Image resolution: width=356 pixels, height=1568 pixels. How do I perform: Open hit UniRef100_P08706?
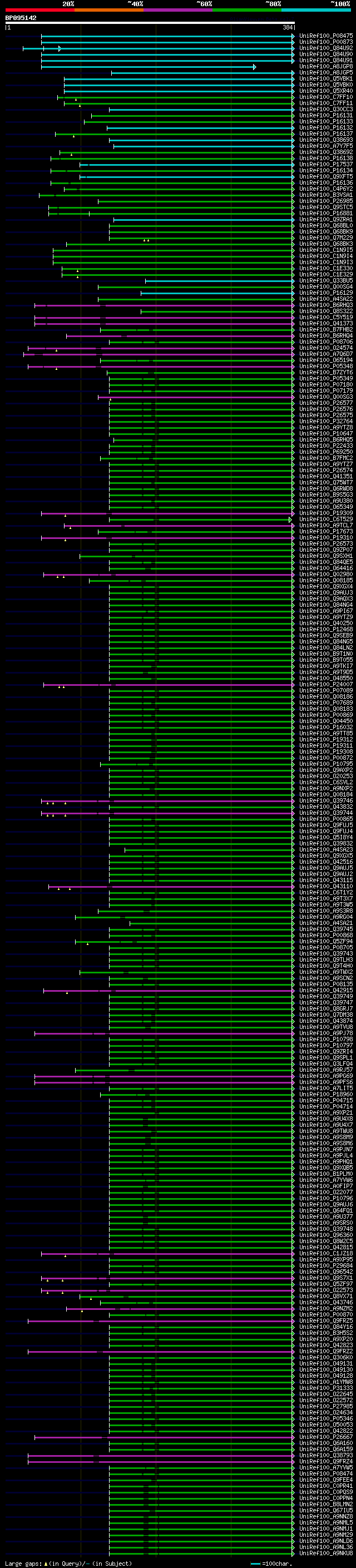[326, 342]
